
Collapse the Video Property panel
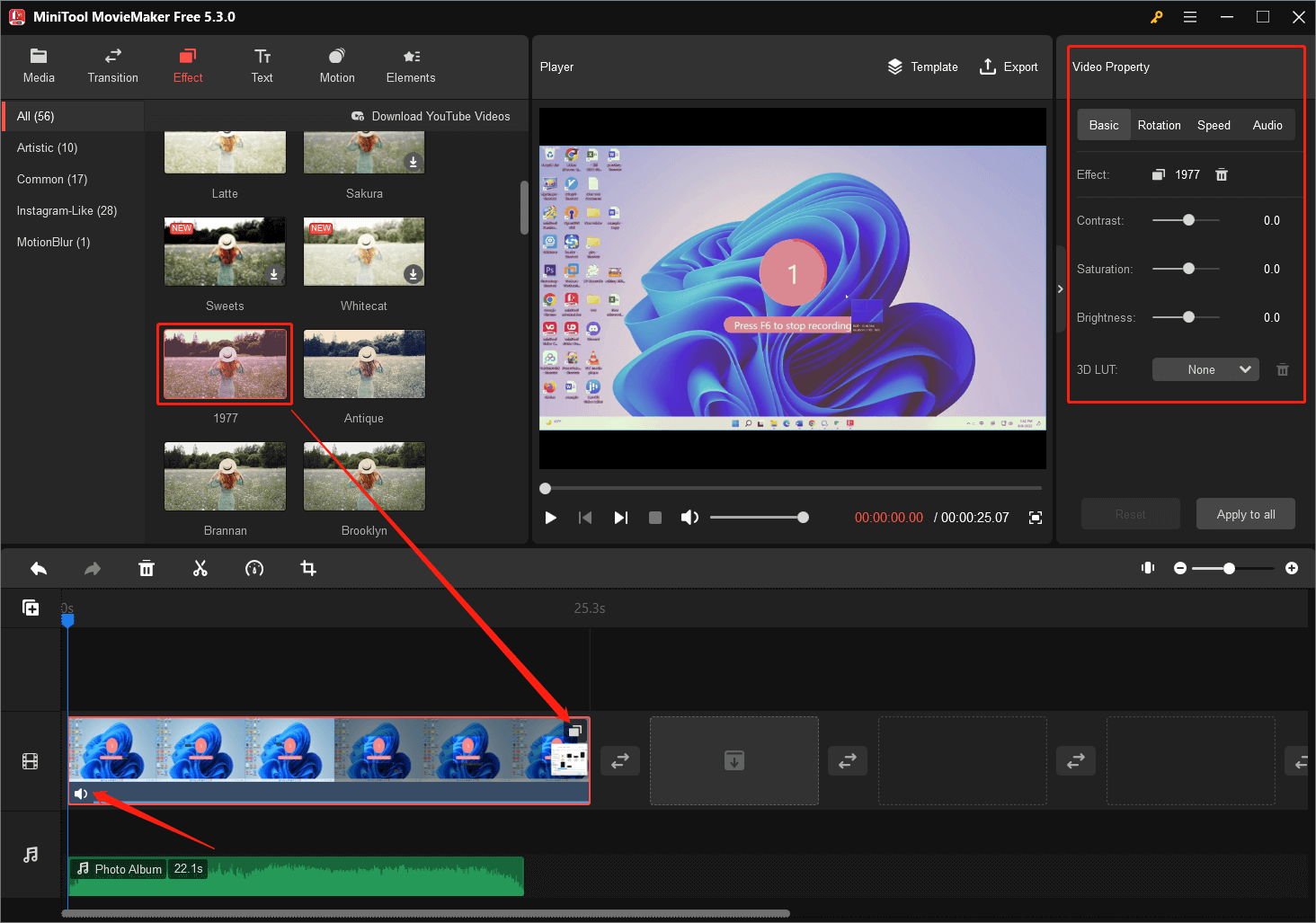point(1061,288)
